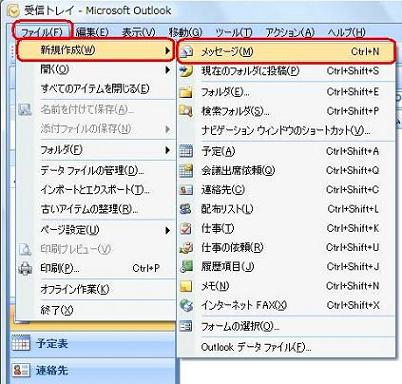Click the Ctrl+Shift+S shortcut text
This screenshot has height=384, width=402.
(x=353, y=71)
